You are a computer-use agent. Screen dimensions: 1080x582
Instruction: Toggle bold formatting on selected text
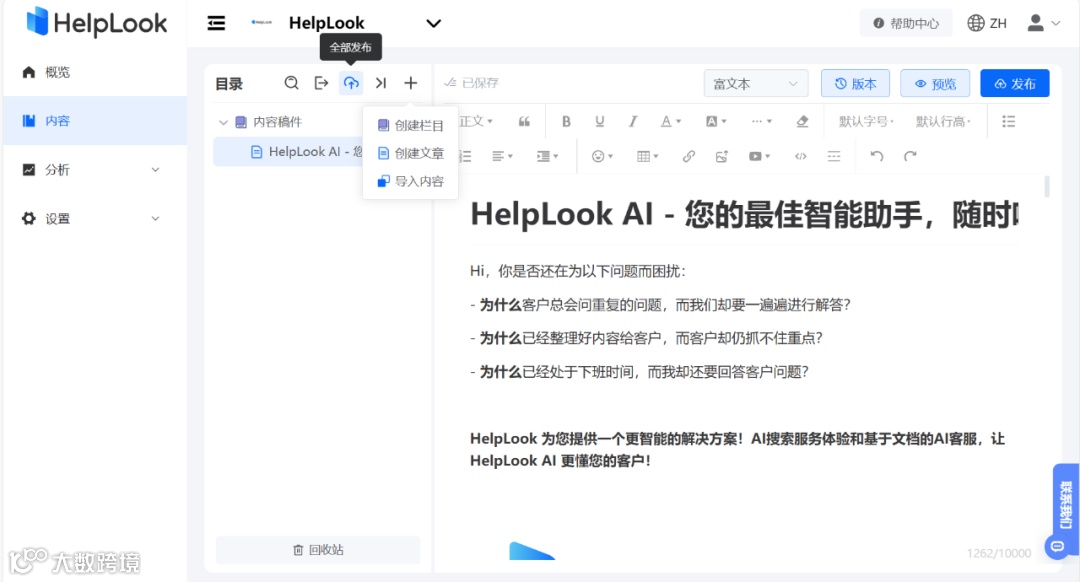pyautogui.click(x=566, y=120)
